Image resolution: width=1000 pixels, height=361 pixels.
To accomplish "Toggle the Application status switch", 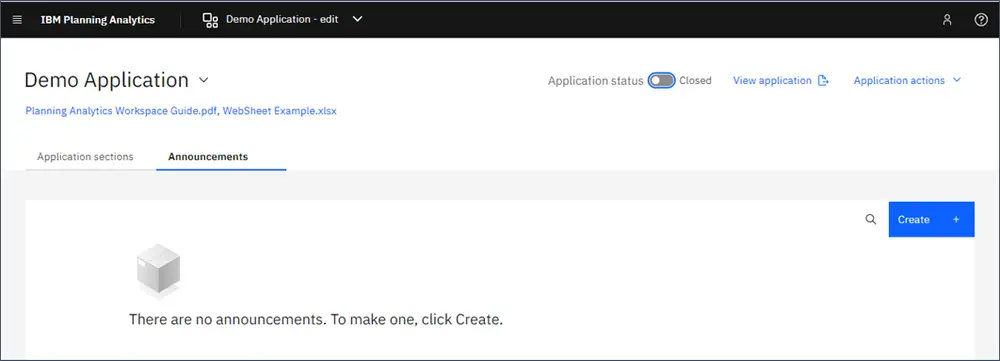I will 661,80.
